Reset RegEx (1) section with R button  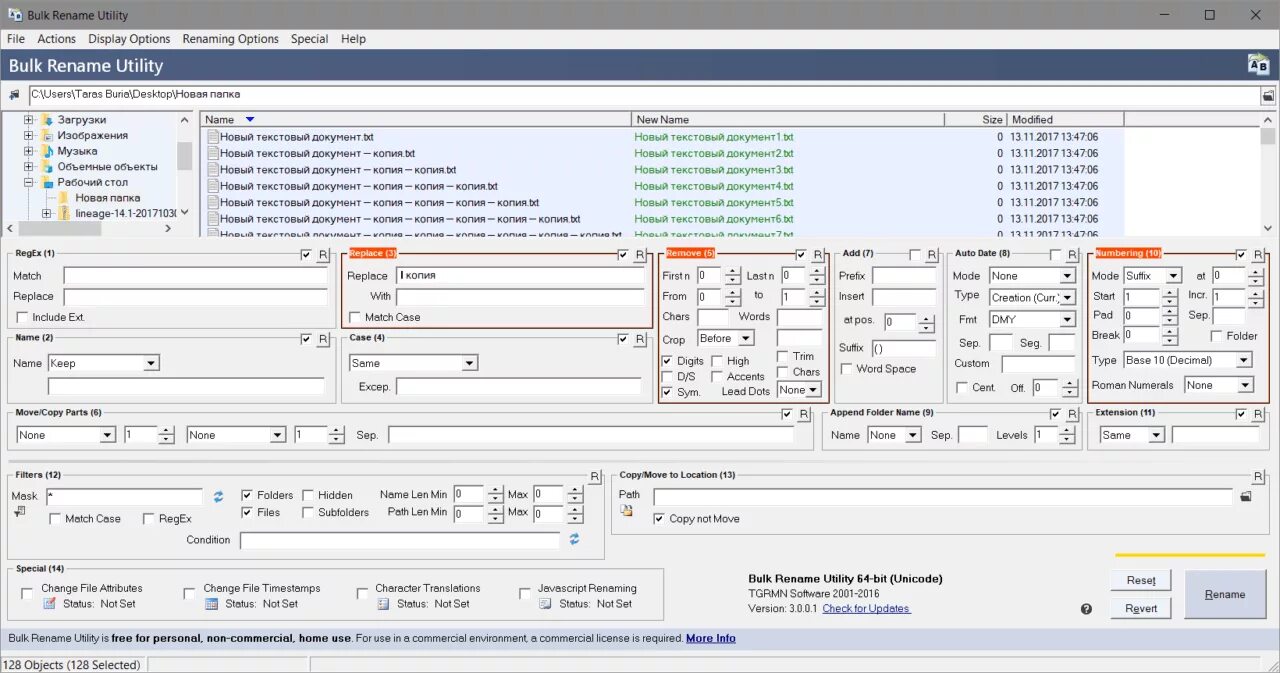(x=323, y=255)
